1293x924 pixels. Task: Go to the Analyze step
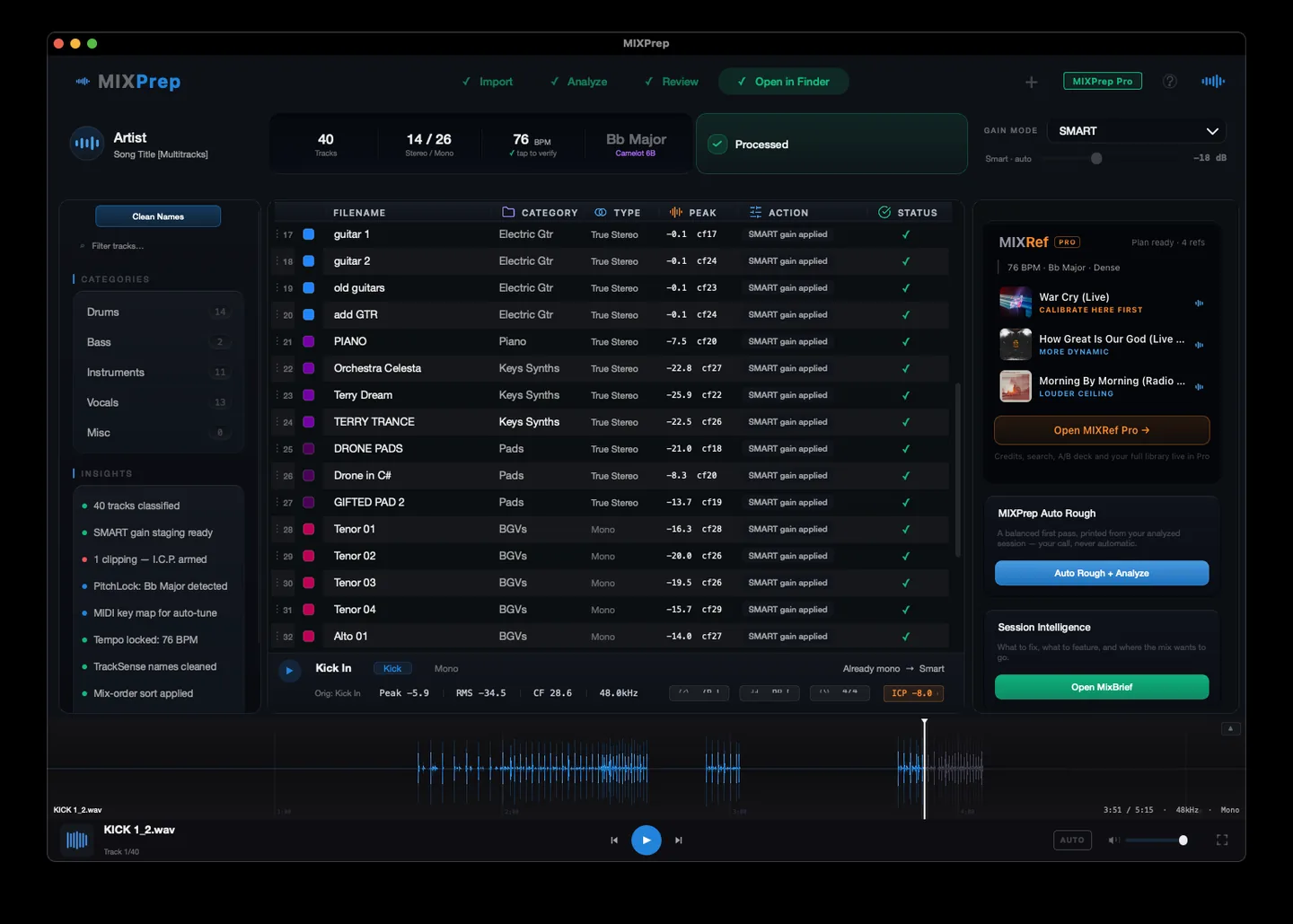[579, 82]
